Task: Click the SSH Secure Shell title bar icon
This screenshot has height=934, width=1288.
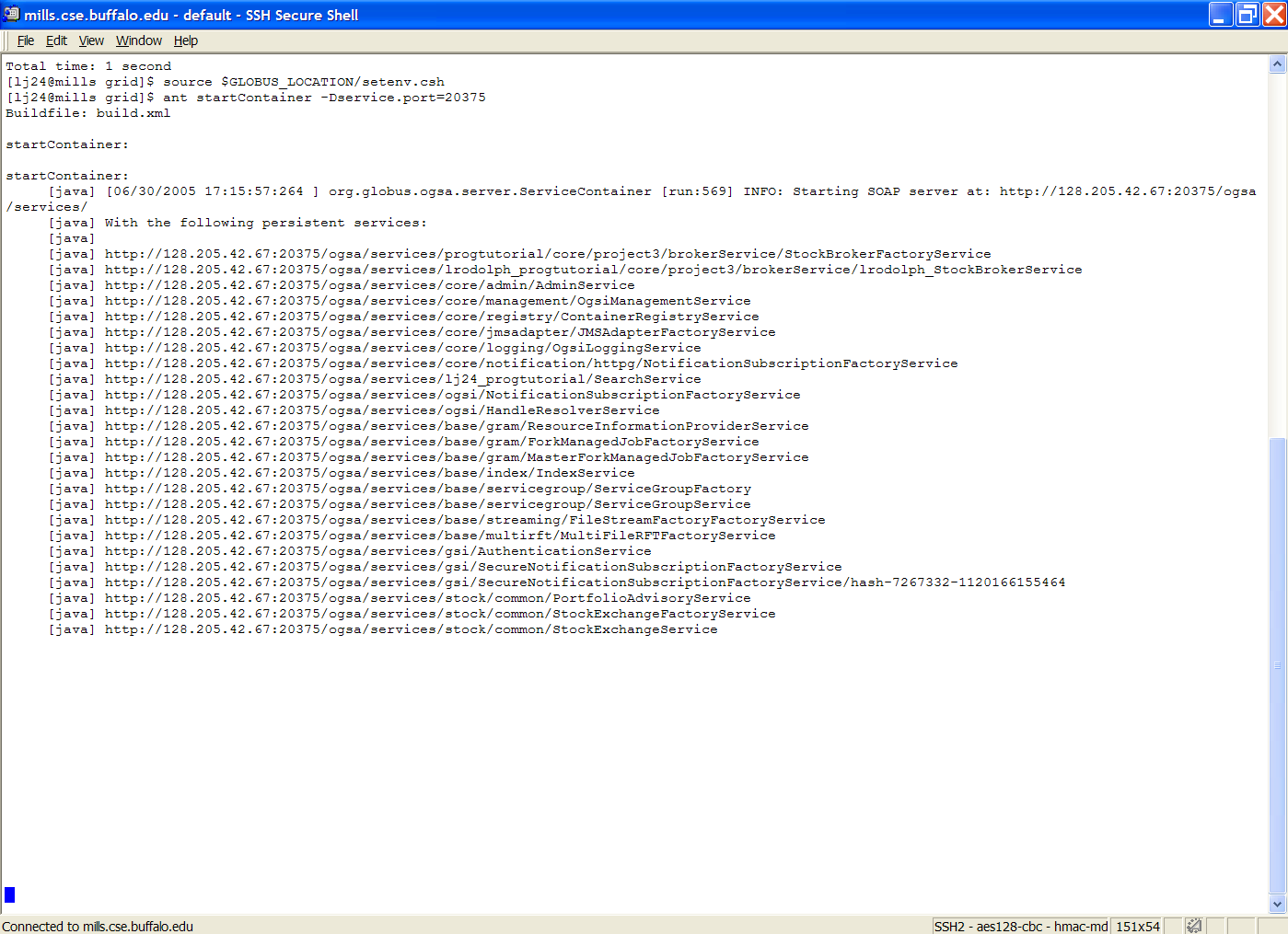Action: (x=11, y=15)
